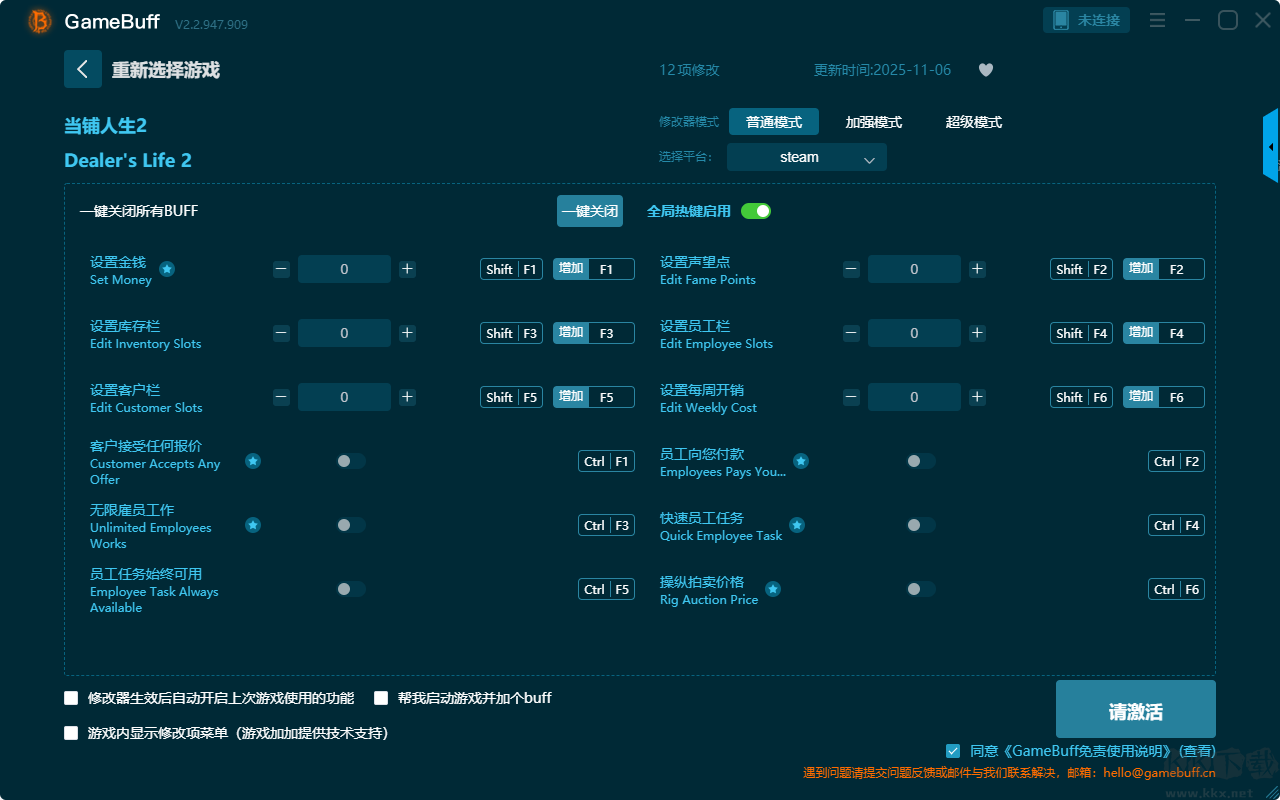Click minus button for Edit Fame Points

(851, 269)
